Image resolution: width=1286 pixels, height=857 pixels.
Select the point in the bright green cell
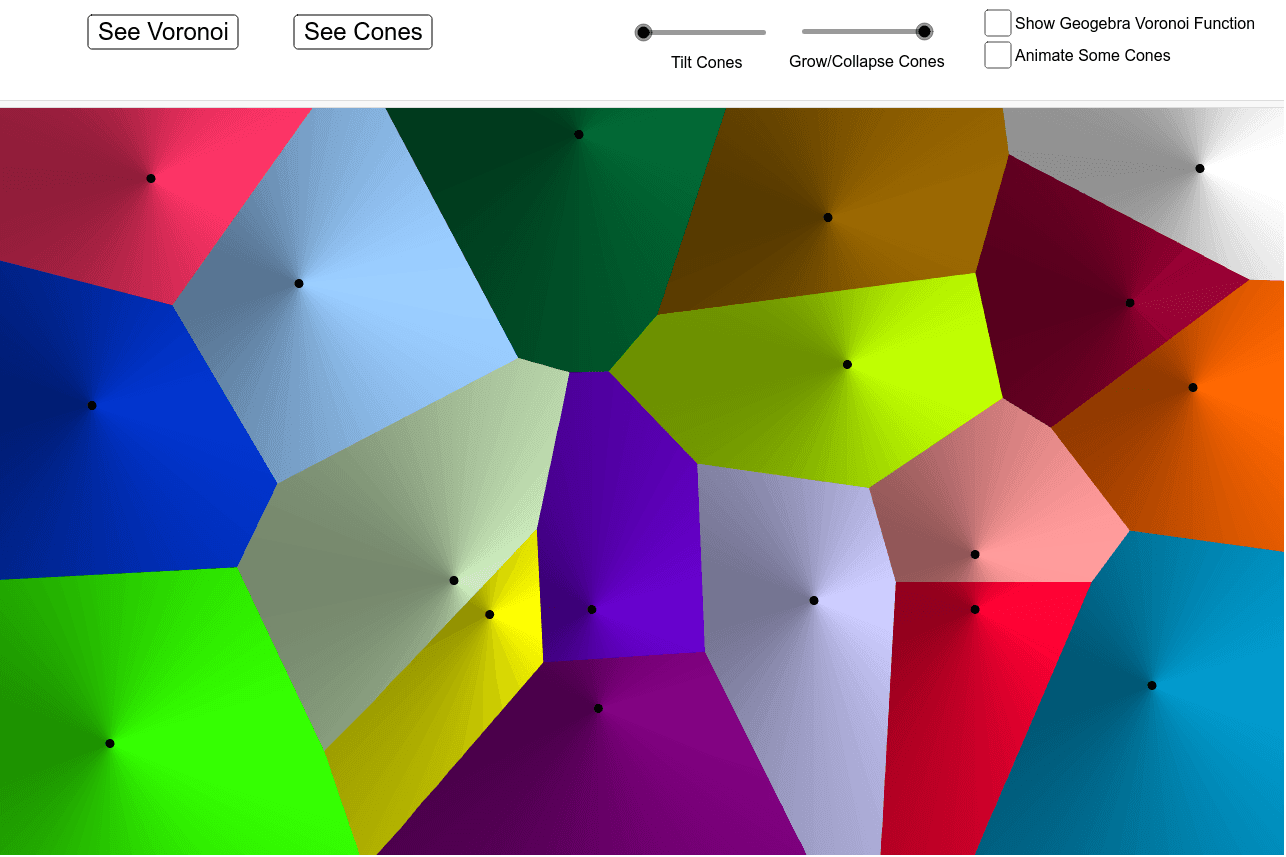coord(110,744)
